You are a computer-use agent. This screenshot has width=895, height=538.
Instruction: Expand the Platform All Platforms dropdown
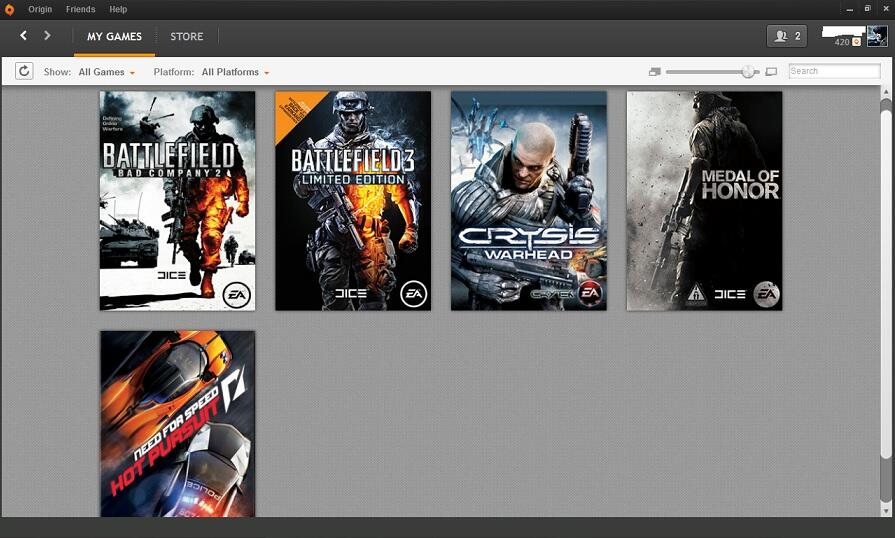(235, 72)
